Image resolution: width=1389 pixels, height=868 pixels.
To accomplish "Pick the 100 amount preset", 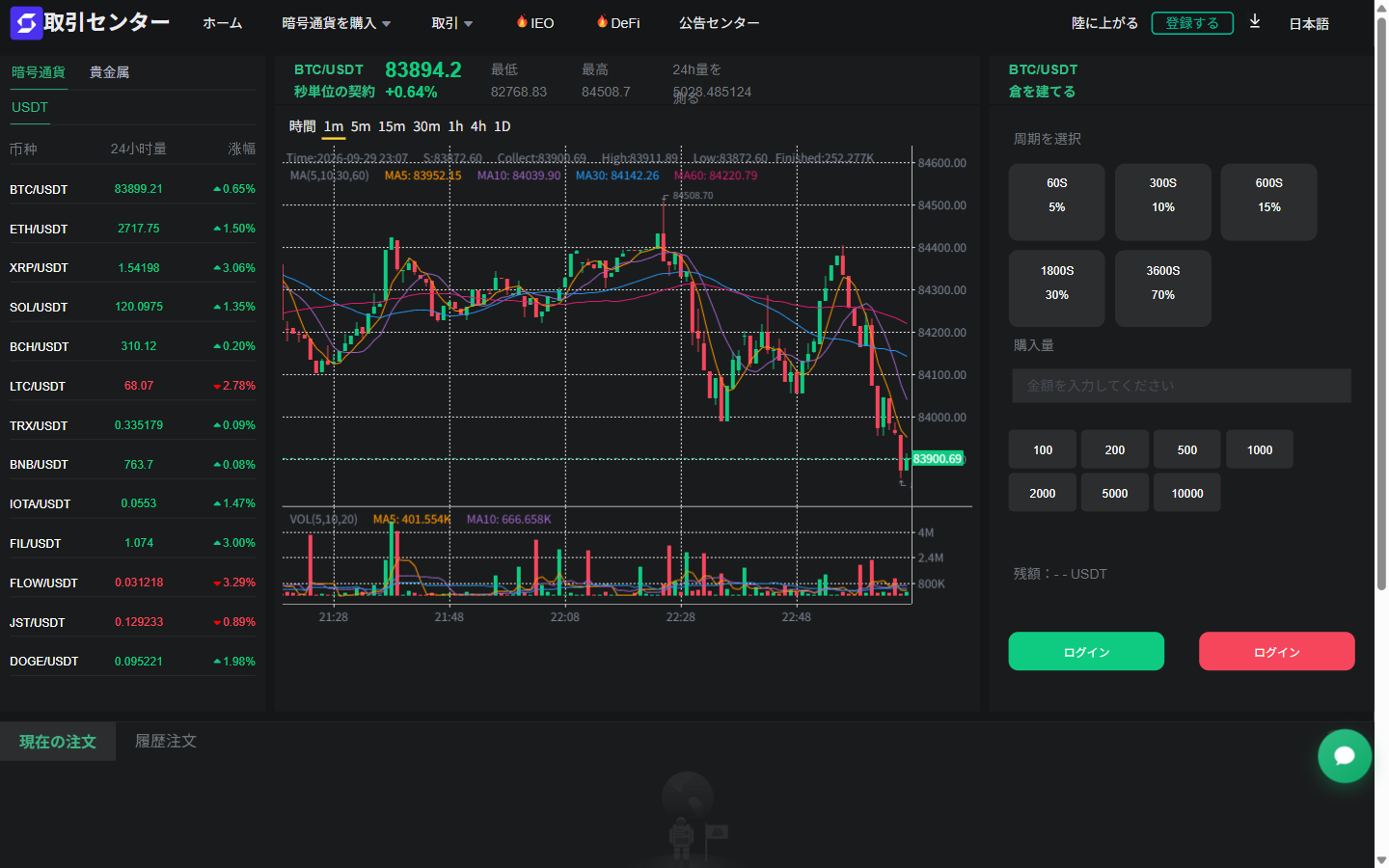I will click(x=1043, y=449).
